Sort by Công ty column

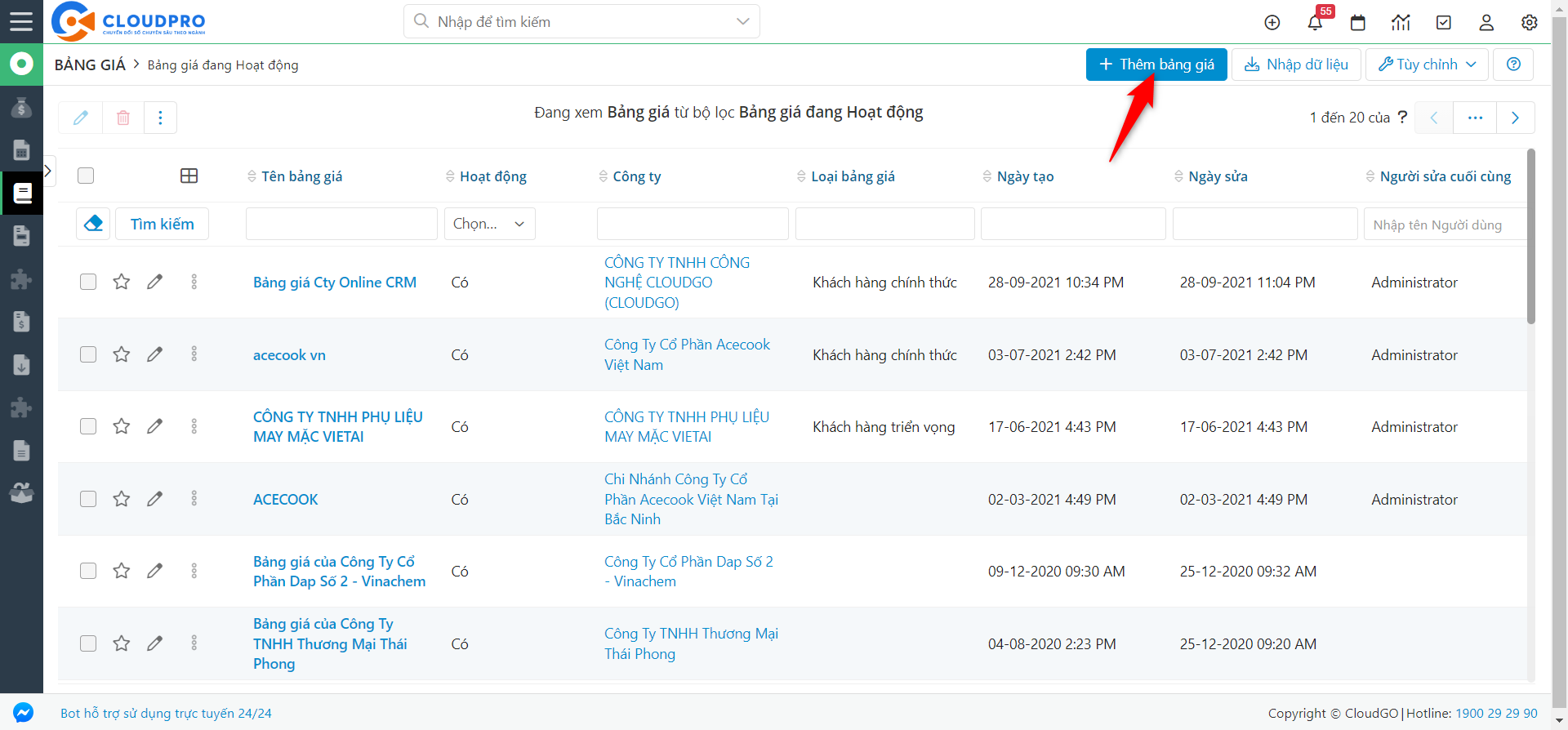coord(630,176)
